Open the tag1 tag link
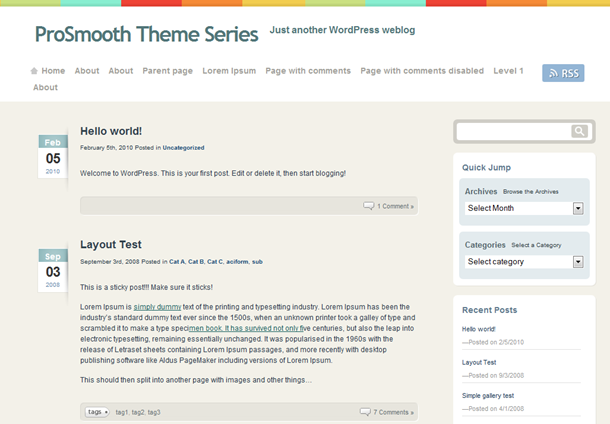This screenshot has width=610, height=424. coord(121,412)
